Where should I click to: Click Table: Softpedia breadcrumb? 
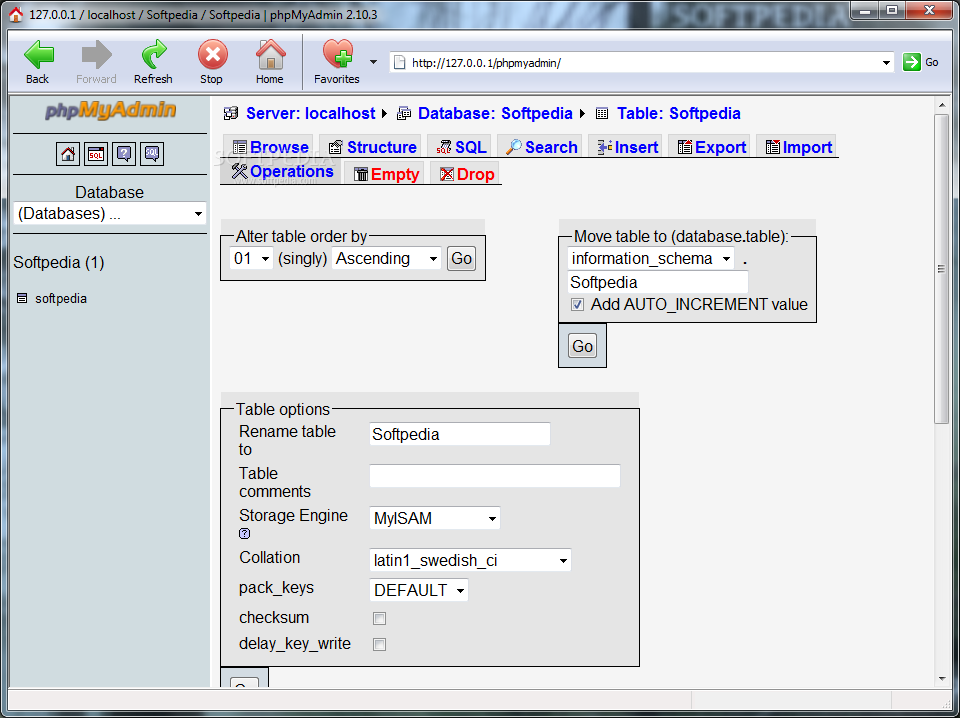tap(678, 114)
